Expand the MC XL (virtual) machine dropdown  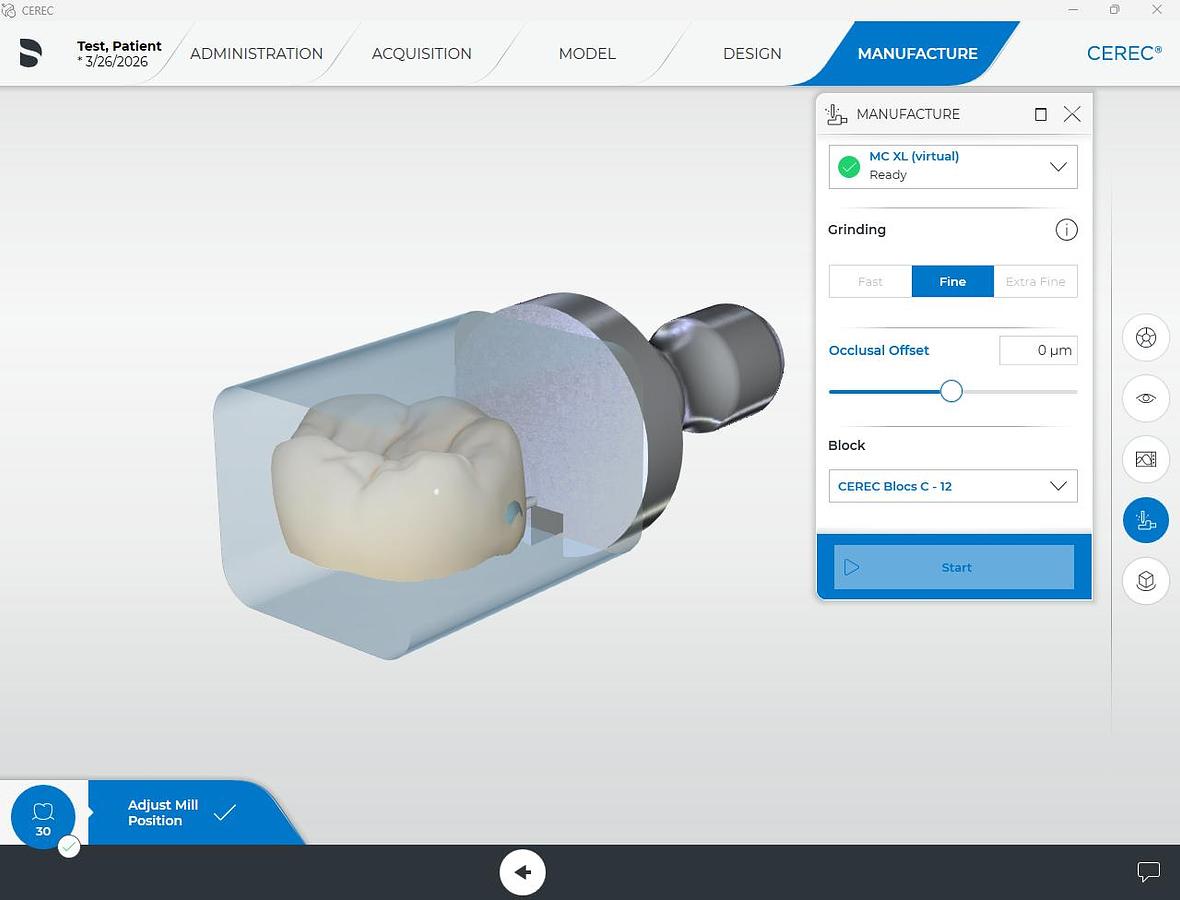coord(1058,166)
